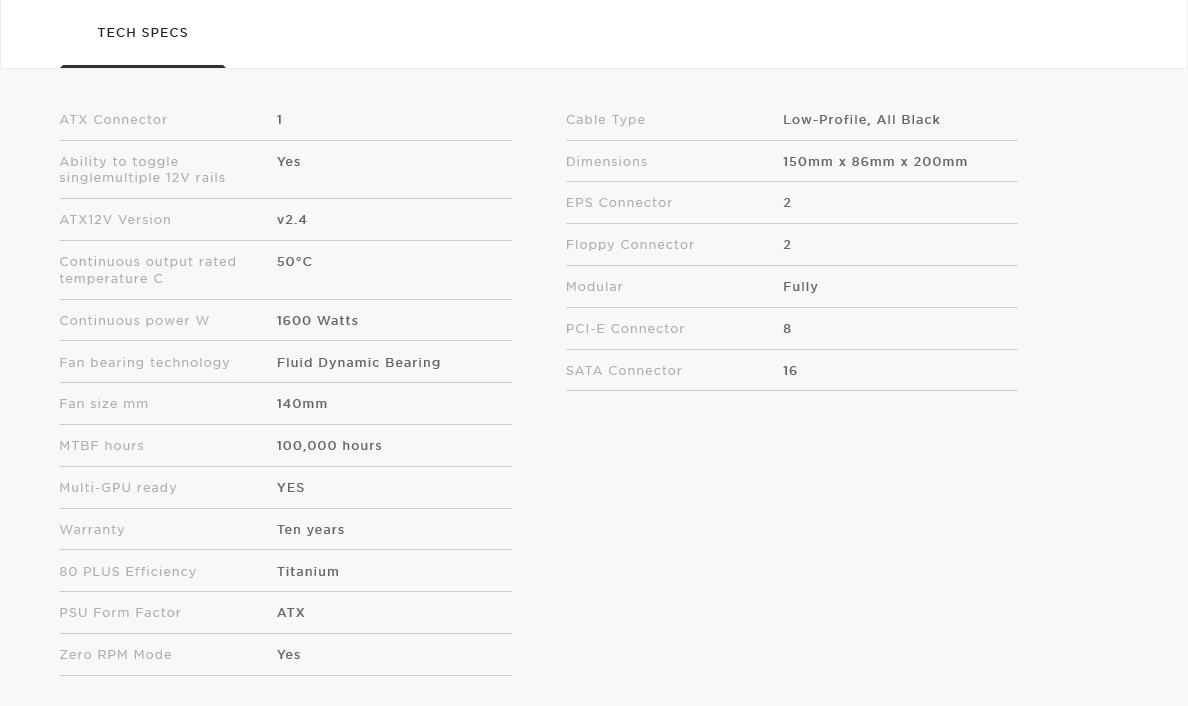1188x706 pixels.
Task: Select the PSU Form Factor label
Action: tap(120, 613)
